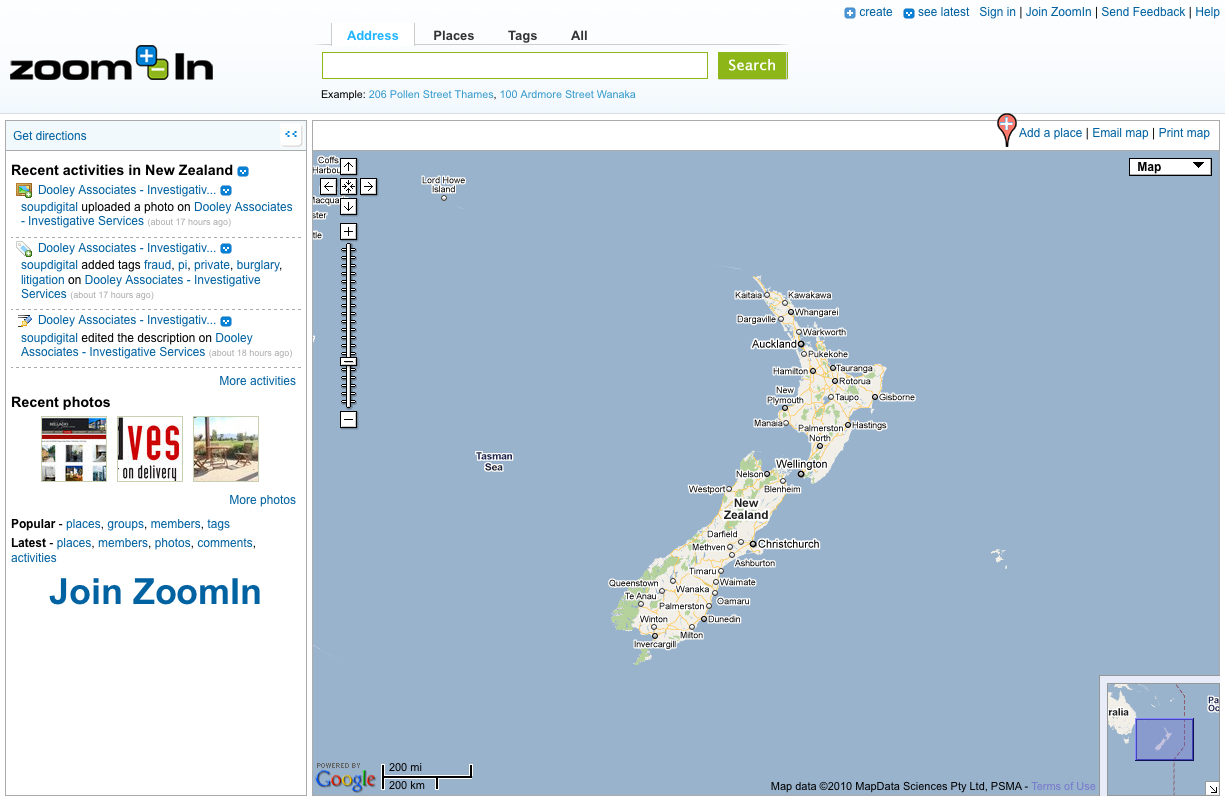Open dropdown next to first Dooley Associates entry
1225x804 pixels.
tap(226, 190)
